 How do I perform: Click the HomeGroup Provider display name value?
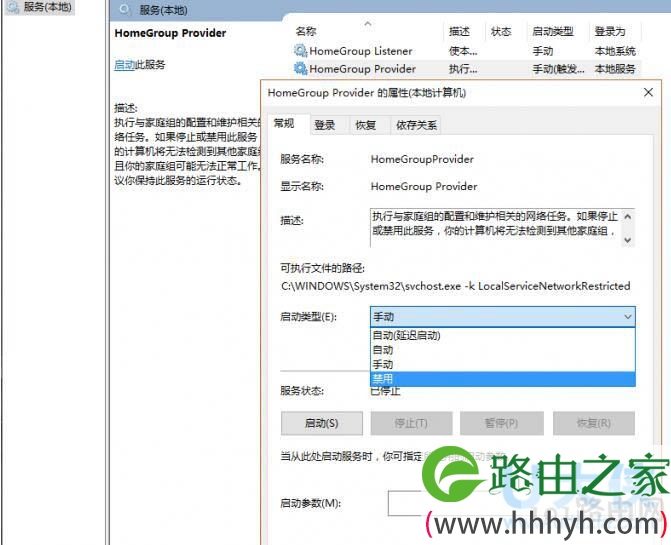click(x=424, y=186)
